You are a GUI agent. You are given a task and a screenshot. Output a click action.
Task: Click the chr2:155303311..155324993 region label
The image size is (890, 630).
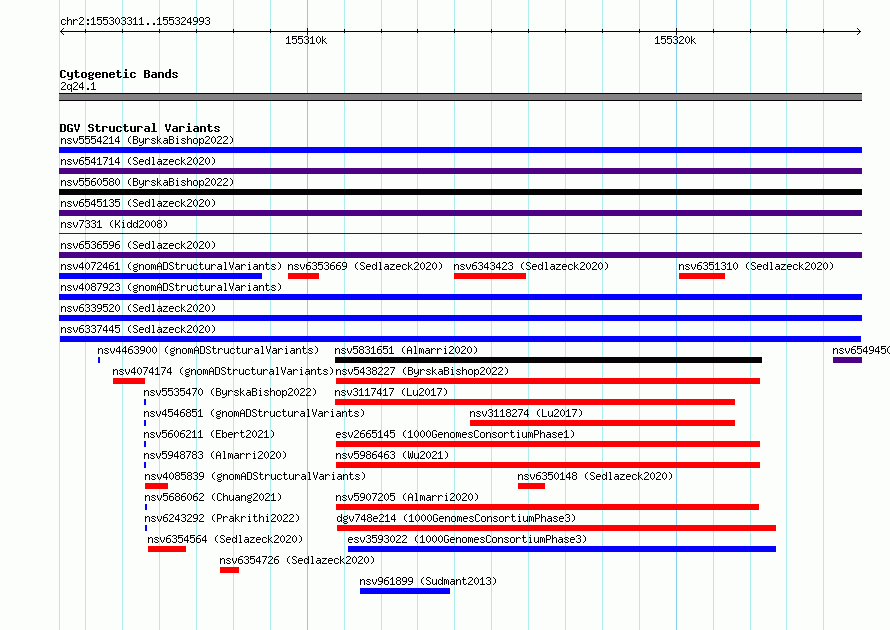coord(135,21)
